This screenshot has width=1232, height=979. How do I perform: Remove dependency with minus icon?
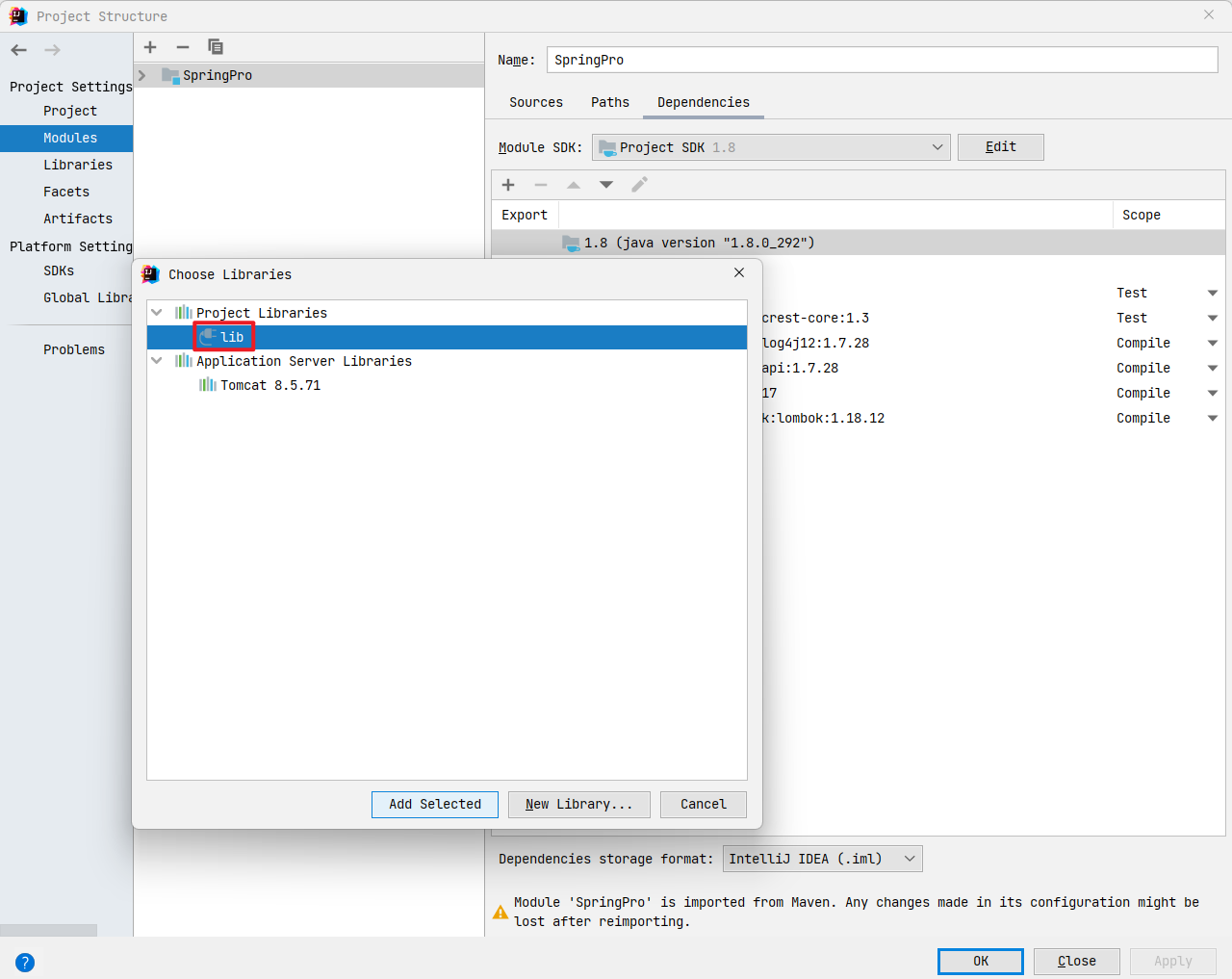(541, 185)
